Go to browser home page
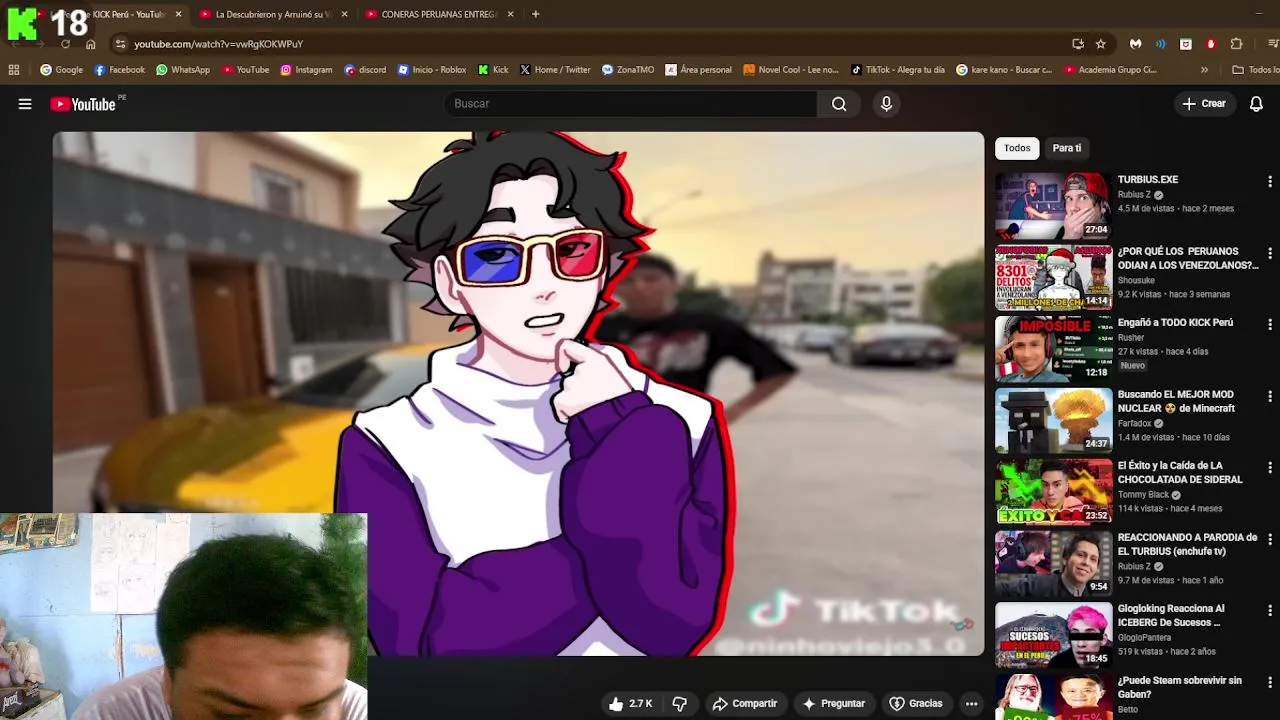Image resolution: width=1280 pixels, height=720 pixels. [x=91, y=44]
